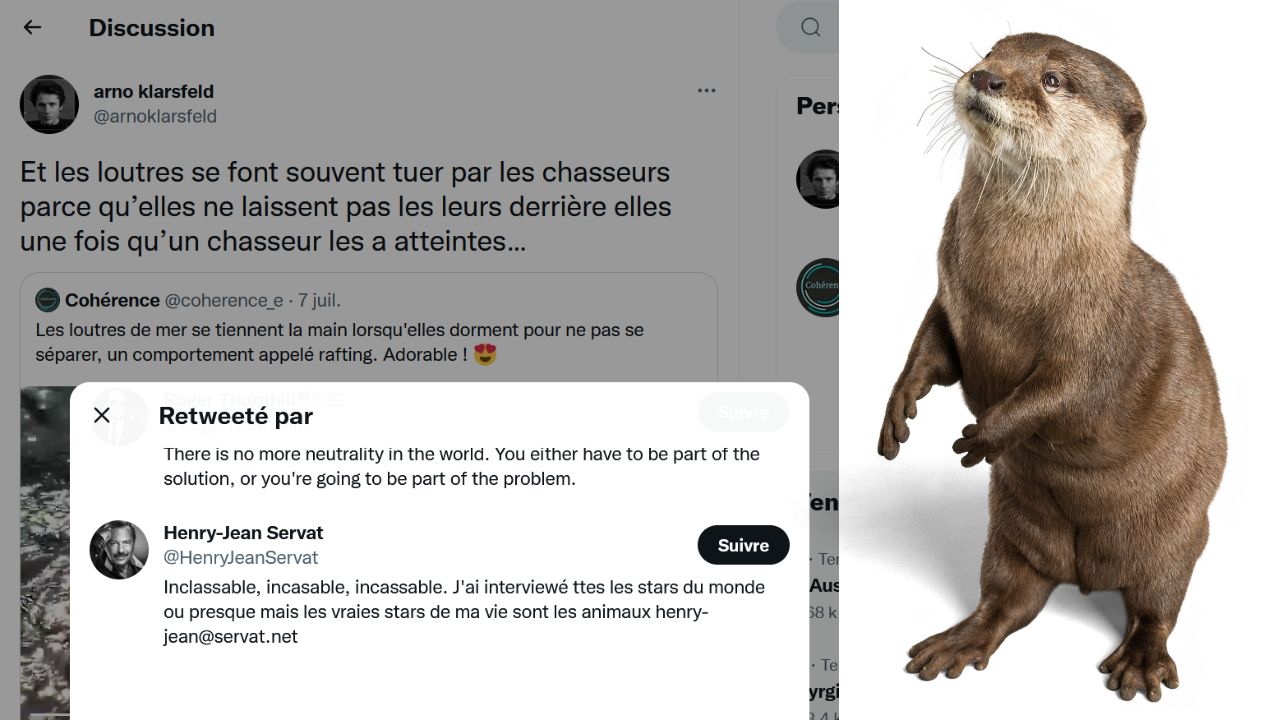
Task: Follow Henry-Jean Servat with the Suivre button
Action: point(743,545)
